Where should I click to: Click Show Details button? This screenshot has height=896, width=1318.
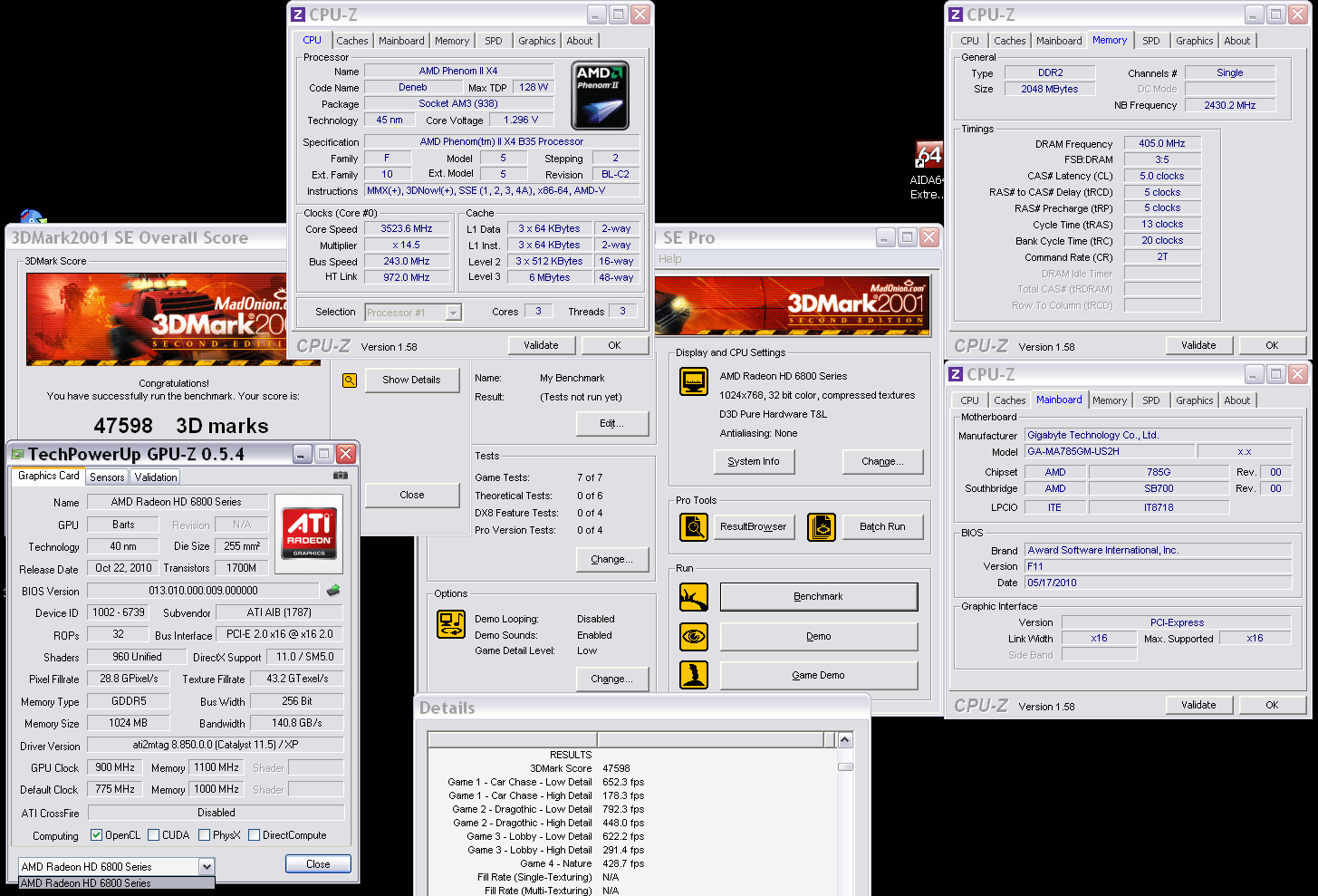point(411,380)
